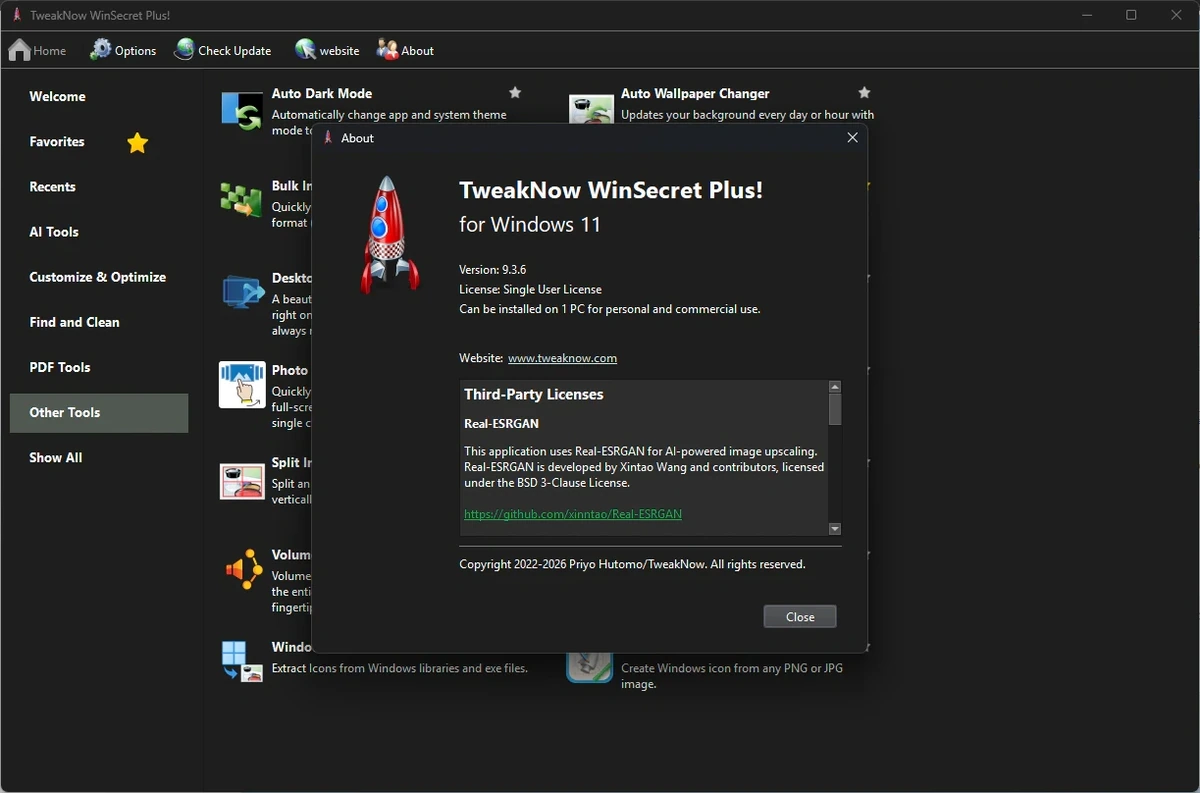Click the licenses scrollbar up arrow
Viewport: 1200px width, 793px height.
(x=835, y=387)
